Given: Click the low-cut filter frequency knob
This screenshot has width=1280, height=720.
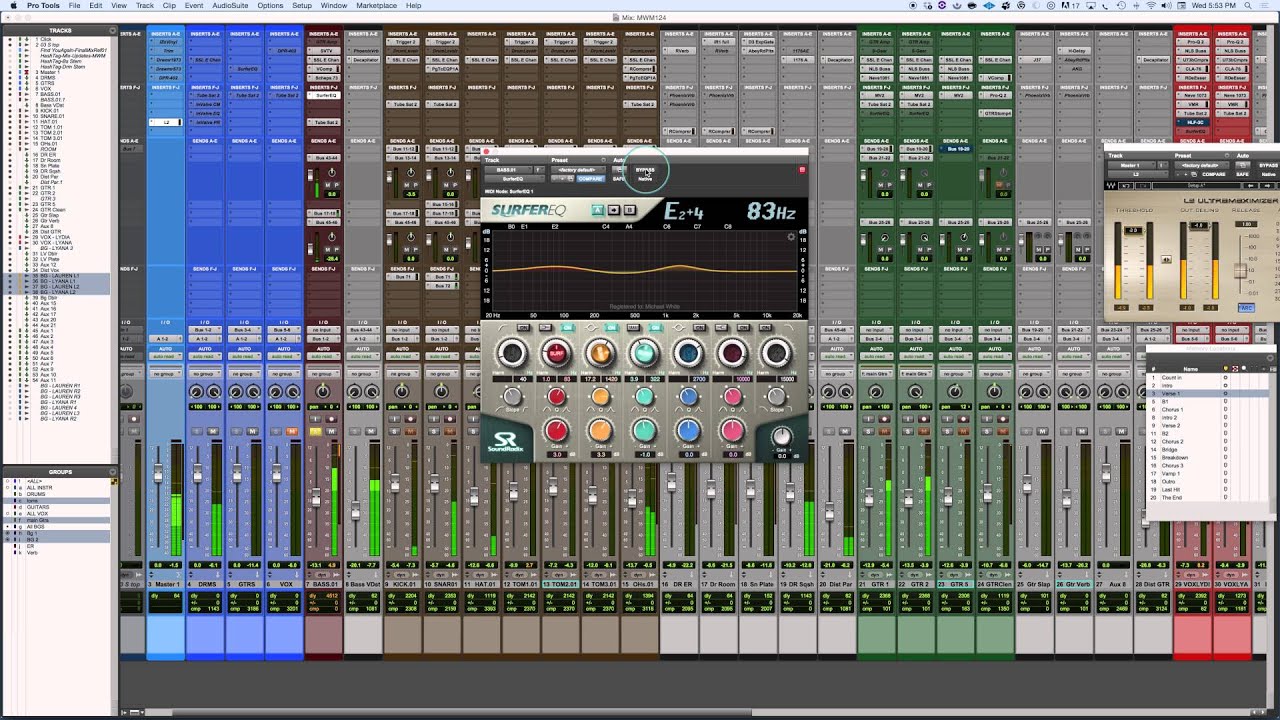Looking at the screenshot, I should pos(512,352).
